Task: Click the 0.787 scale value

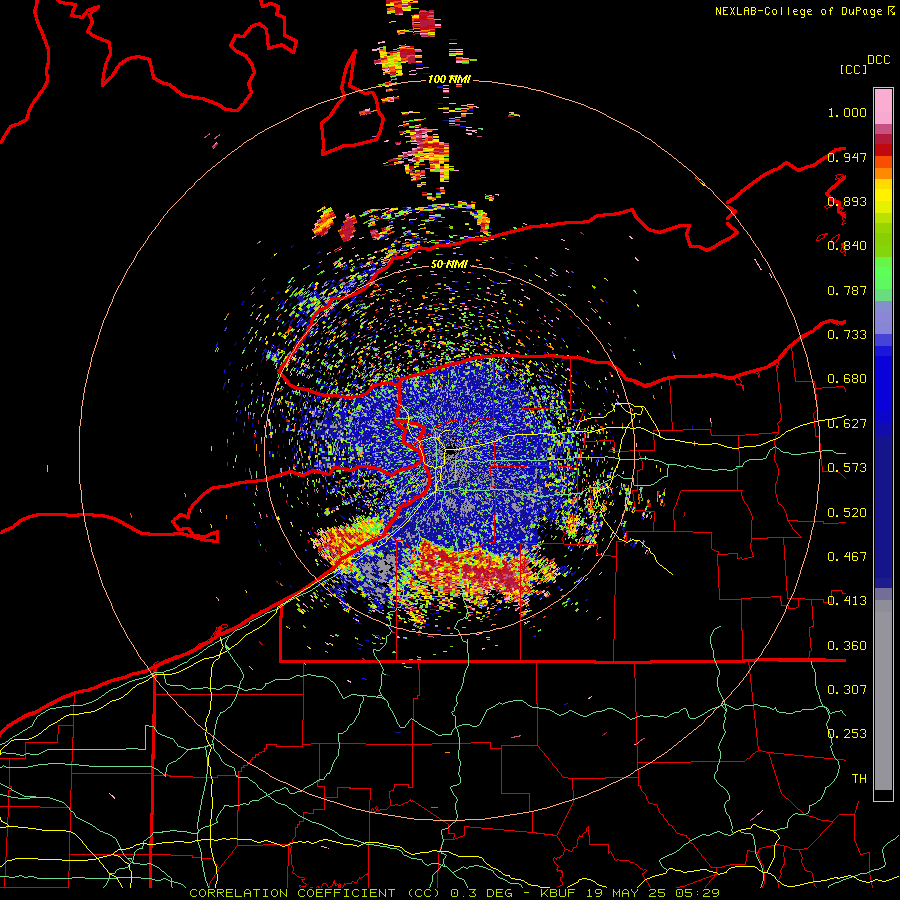Action: click(x=847, y=290)
